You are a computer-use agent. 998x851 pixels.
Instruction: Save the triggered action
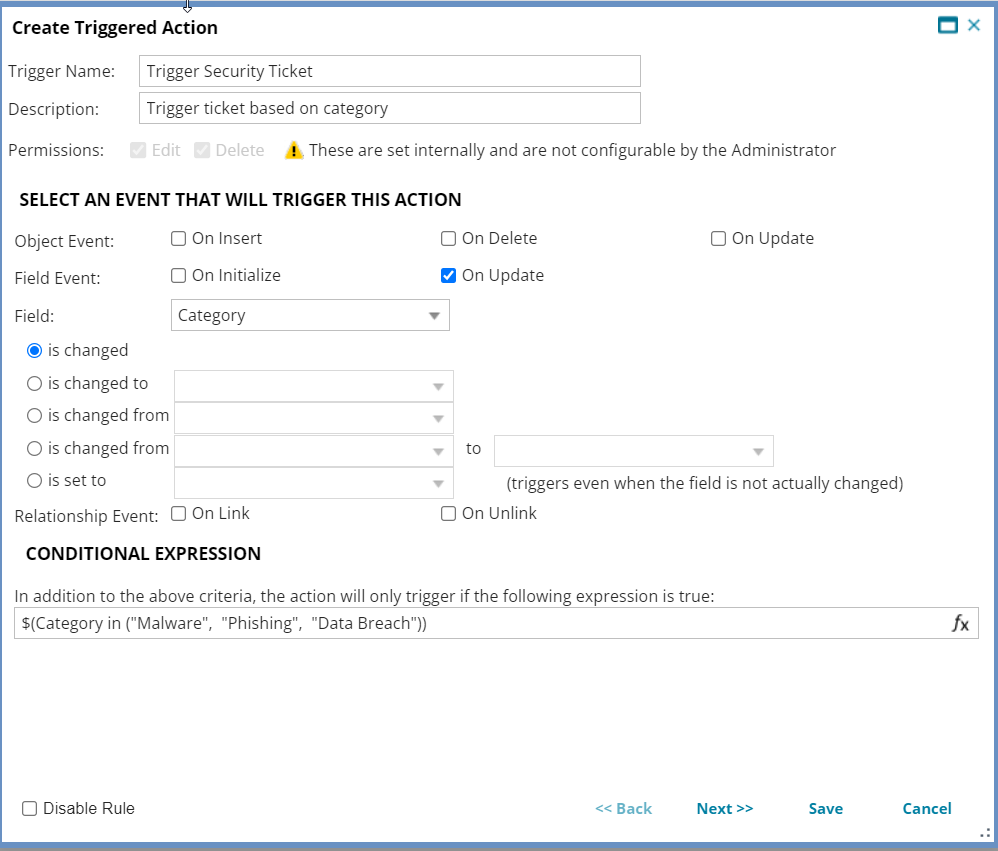pyautogui.click(x=825, y=808)
